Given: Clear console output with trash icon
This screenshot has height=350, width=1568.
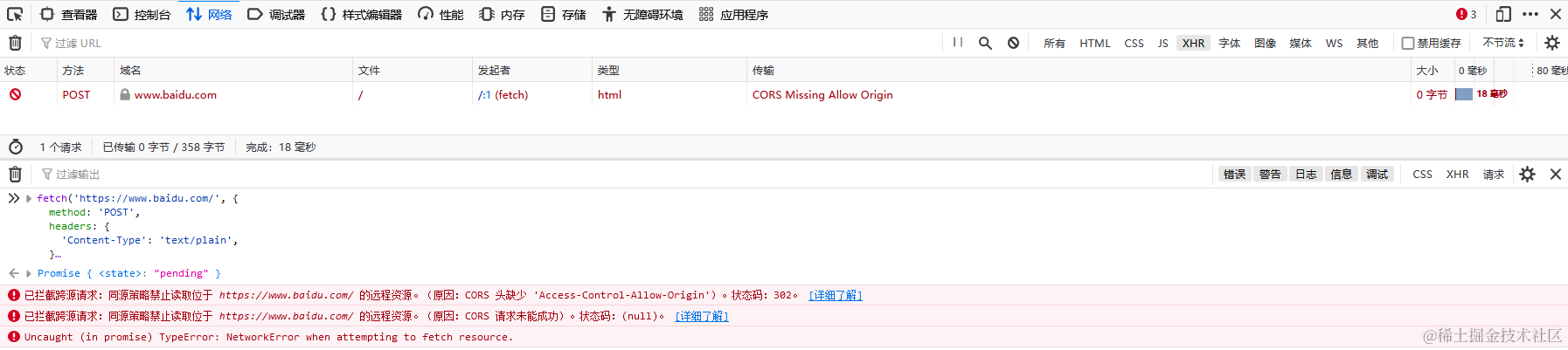Looking at the screenshot, I should click(x=15, y=175).
